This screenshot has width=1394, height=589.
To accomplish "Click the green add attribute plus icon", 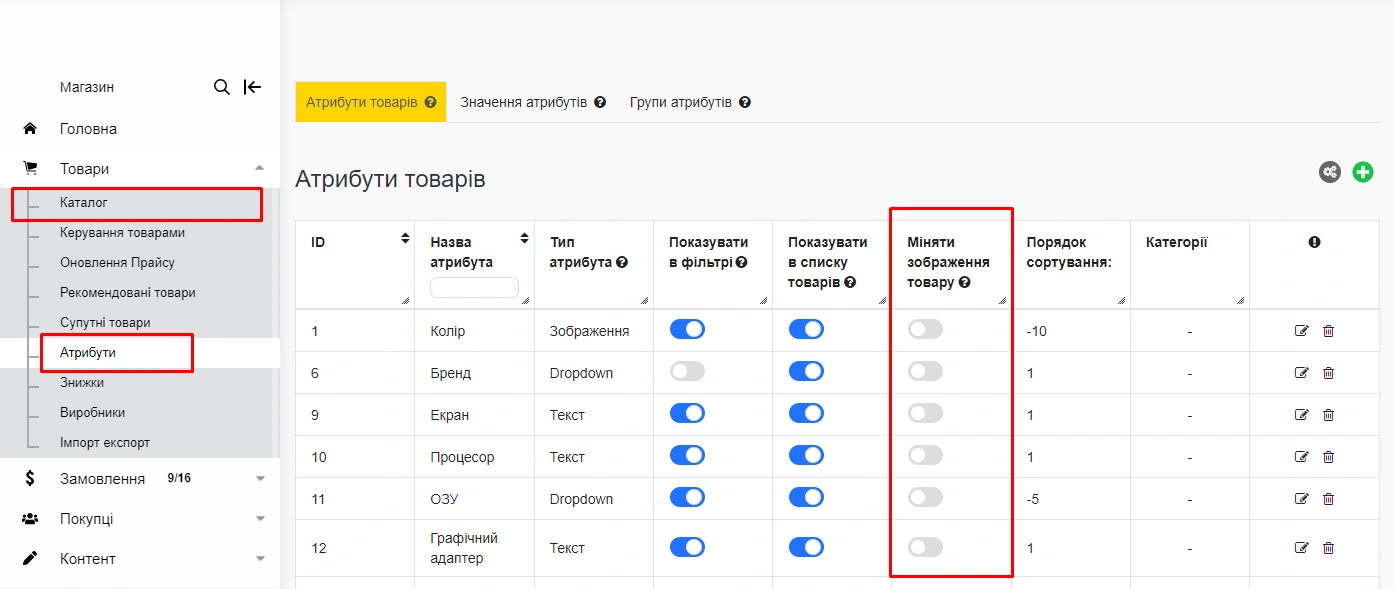I will point(1362,172).
